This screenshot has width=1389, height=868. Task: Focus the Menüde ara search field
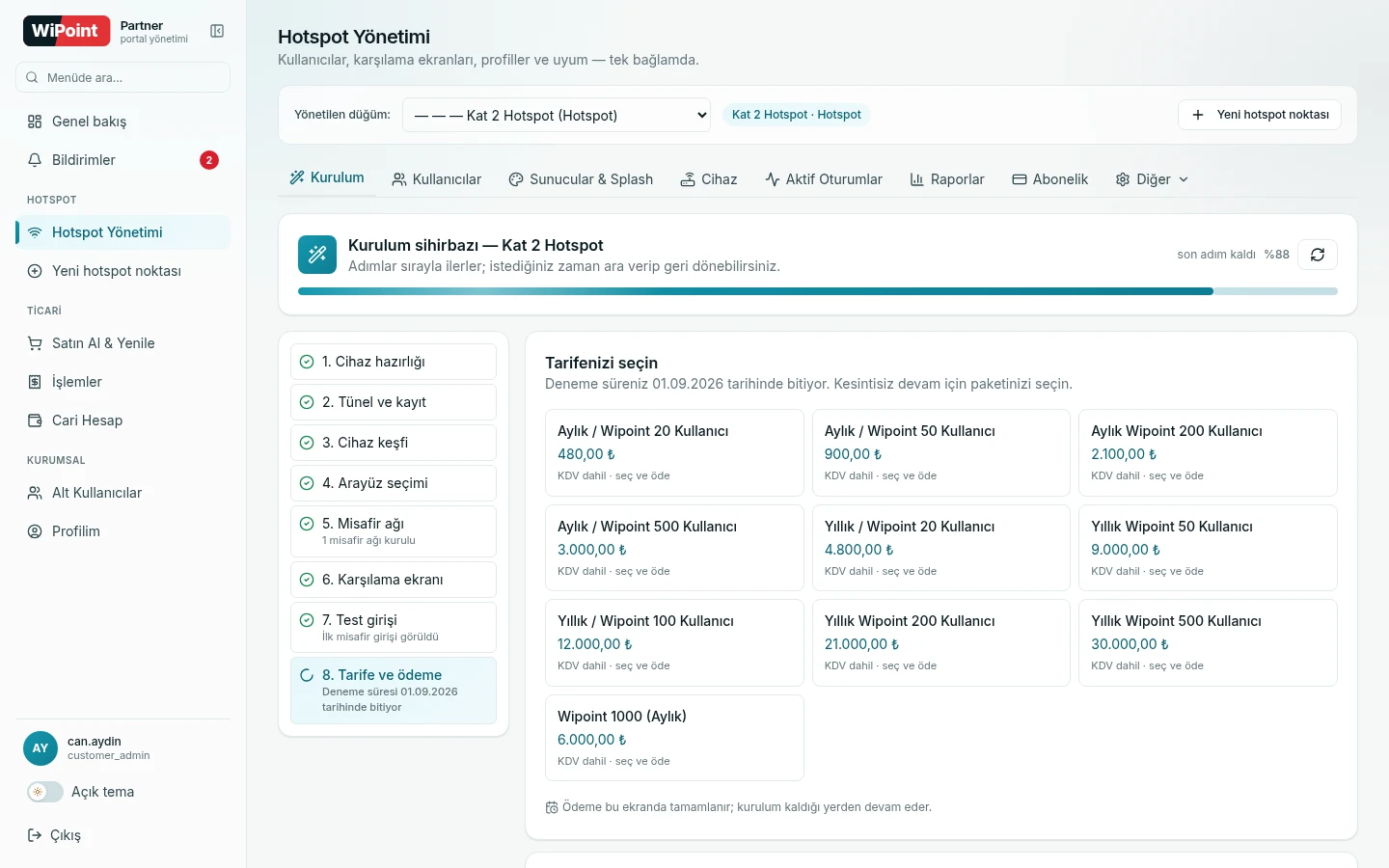tap(123, 77)
